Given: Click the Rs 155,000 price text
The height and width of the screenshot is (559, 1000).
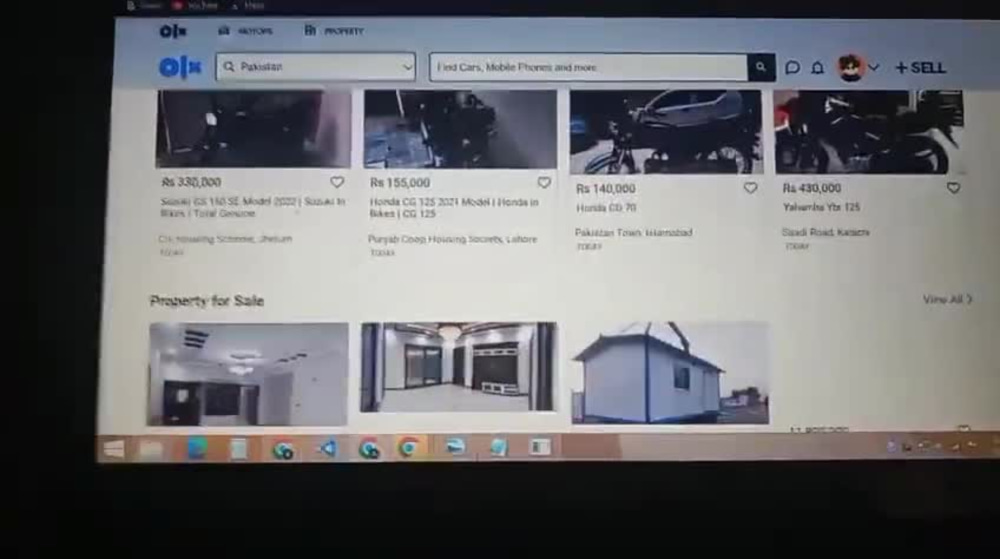Looking at the screenshot, I should point(400,183).
